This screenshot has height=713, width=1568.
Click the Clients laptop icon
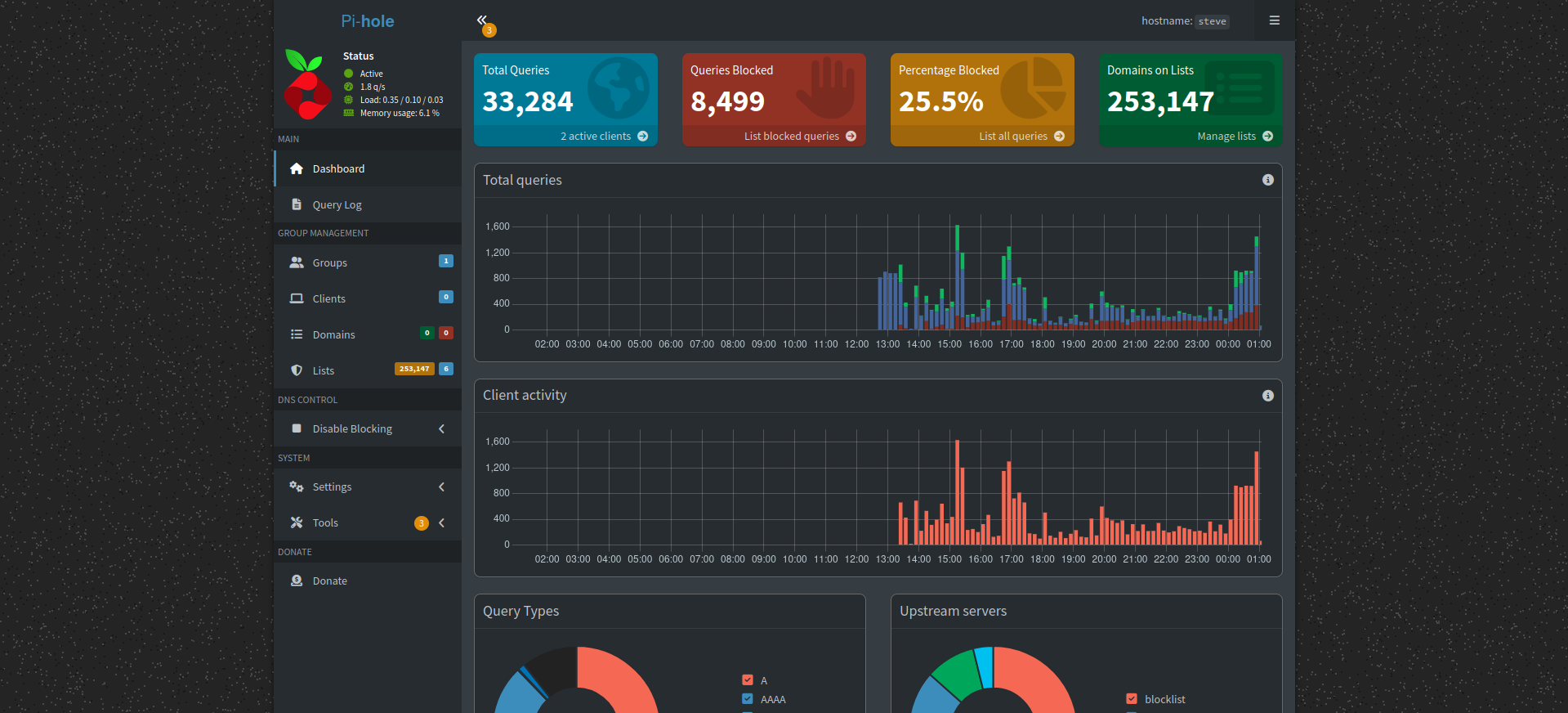coord(297,298)
